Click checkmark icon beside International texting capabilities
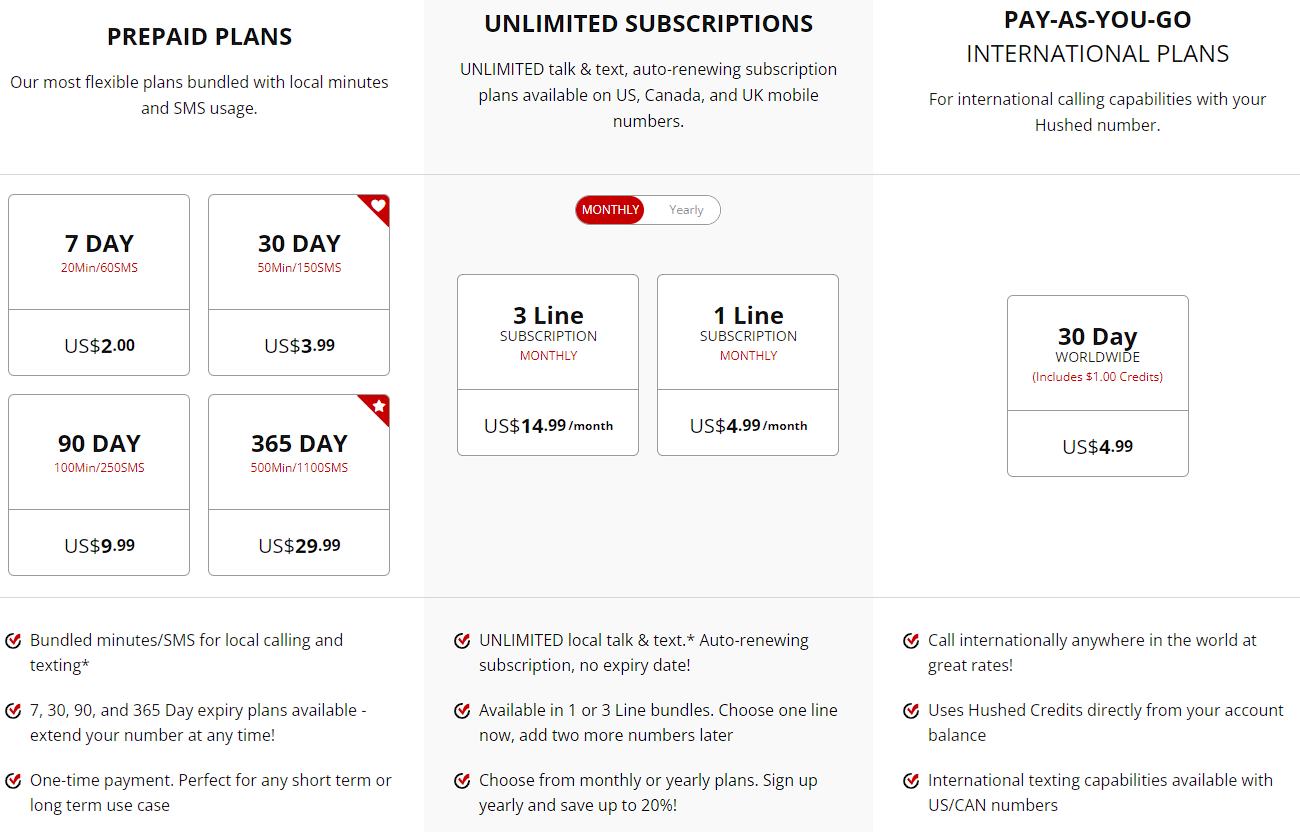This screenshot has height=832, width=1300. pyautogui.click(x=911, y=781)
